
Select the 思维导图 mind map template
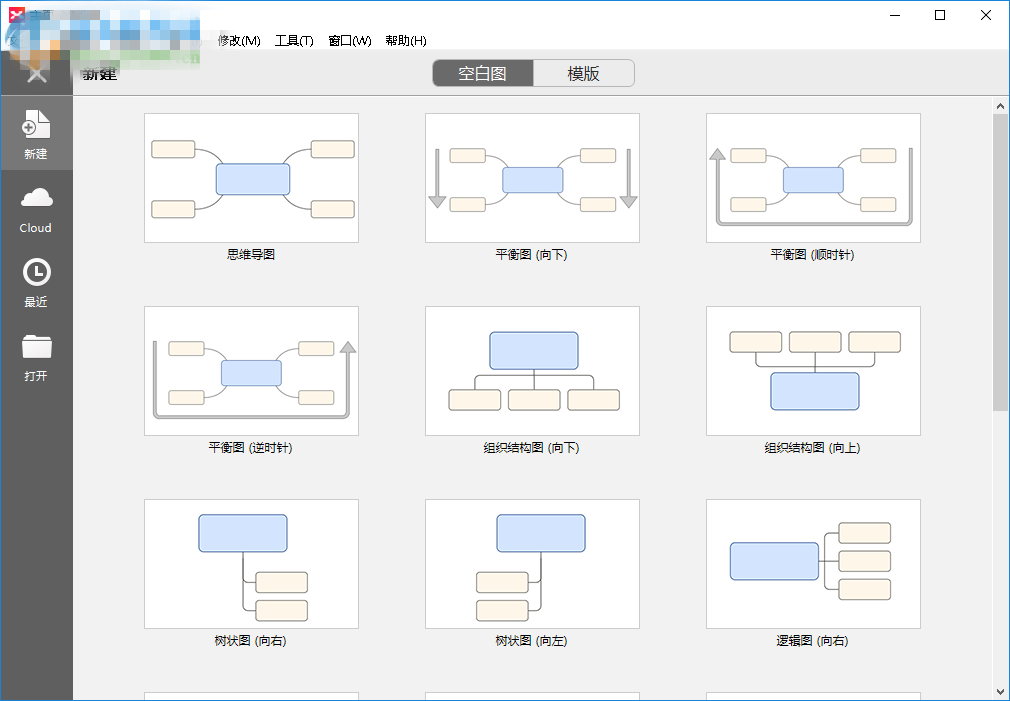[251, 178]
